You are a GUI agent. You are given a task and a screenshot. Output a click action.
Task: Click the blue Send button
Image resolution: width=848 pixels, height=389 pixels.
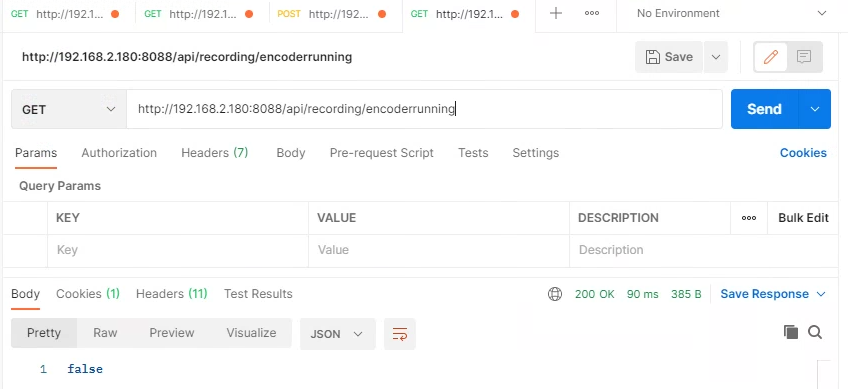click(764, 109)
